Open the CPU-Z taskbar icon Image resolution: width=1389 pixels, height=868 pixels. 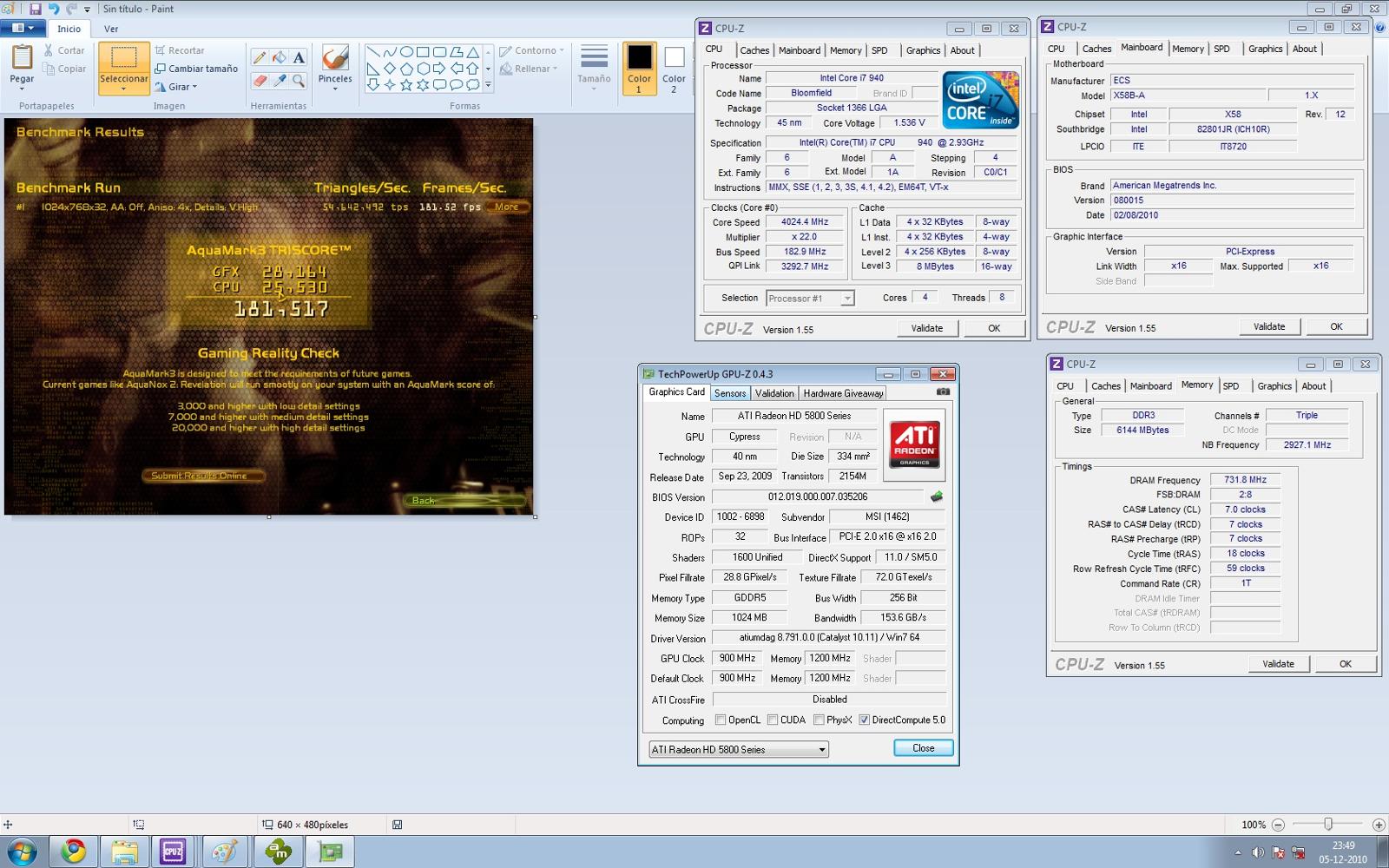[174, 852]
